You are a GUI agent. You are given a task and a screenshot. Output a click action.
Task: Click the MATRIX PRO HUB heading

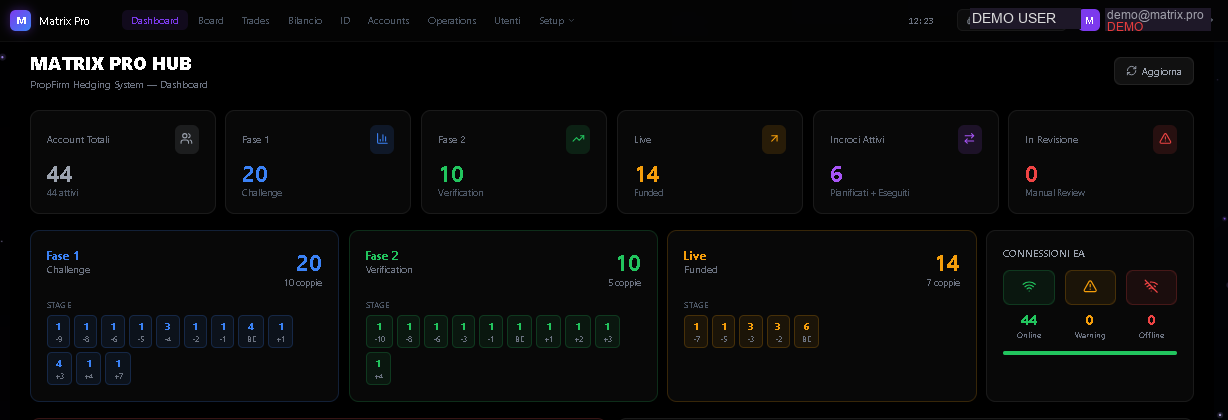111,64
